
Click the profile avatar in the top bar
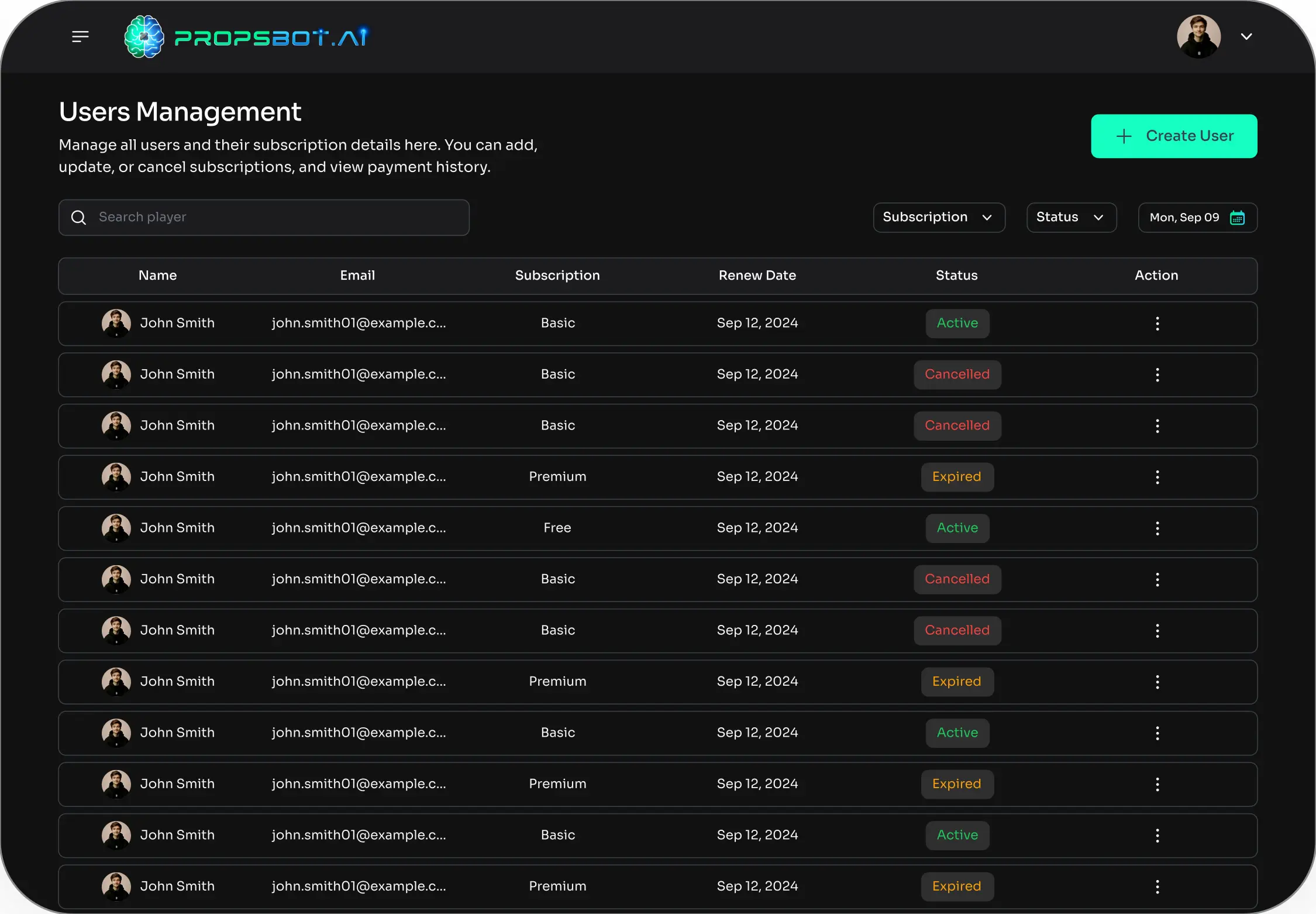[x=1198, y=36]
